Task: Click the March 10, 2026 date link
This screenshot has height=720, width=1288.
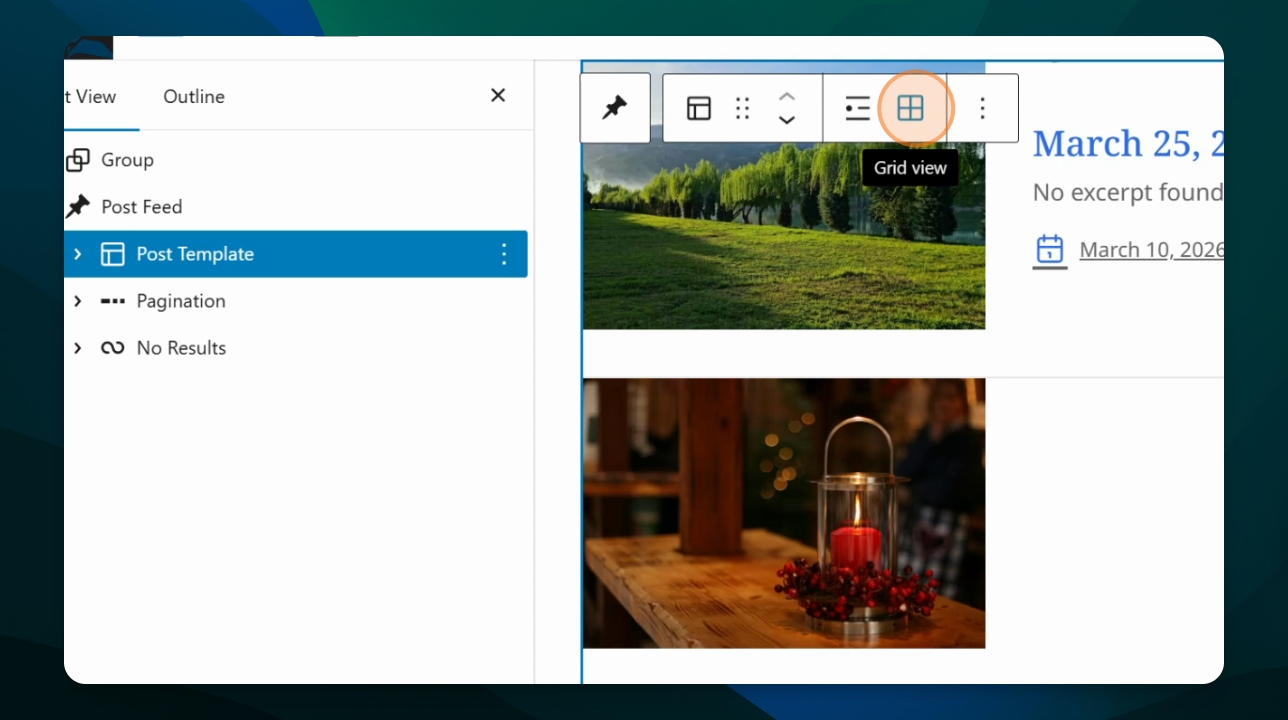Action: pyautogui.click(x=1152, y=250)
